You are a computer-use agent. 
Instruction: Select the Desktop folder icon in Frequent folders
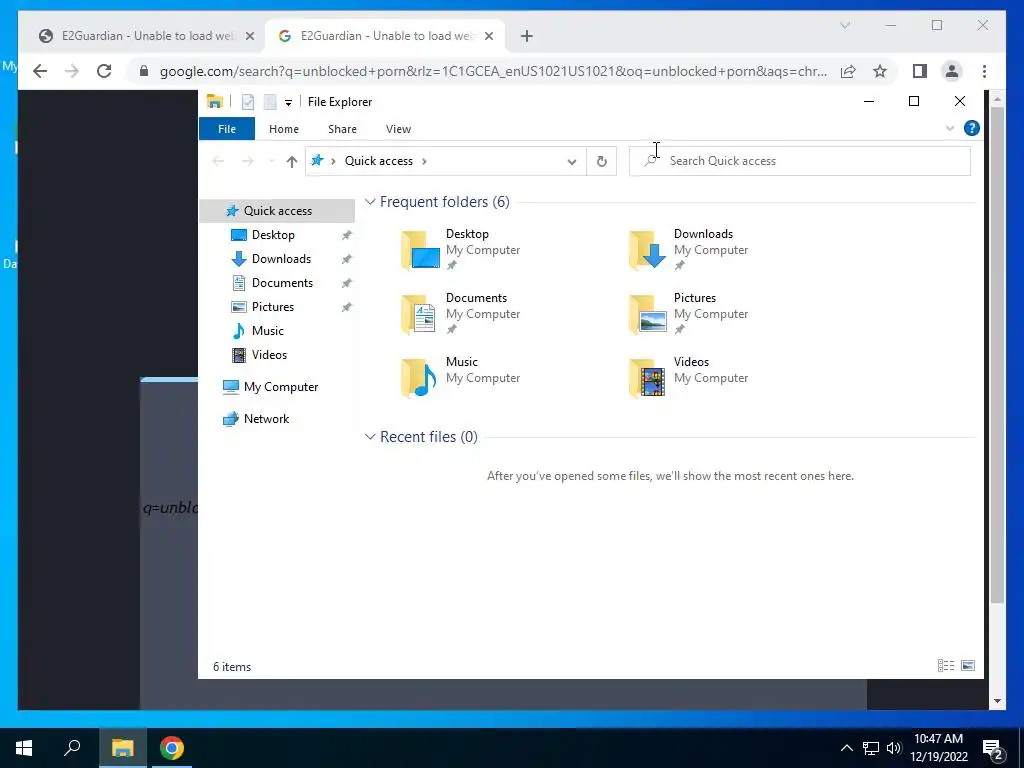(420, 249)
